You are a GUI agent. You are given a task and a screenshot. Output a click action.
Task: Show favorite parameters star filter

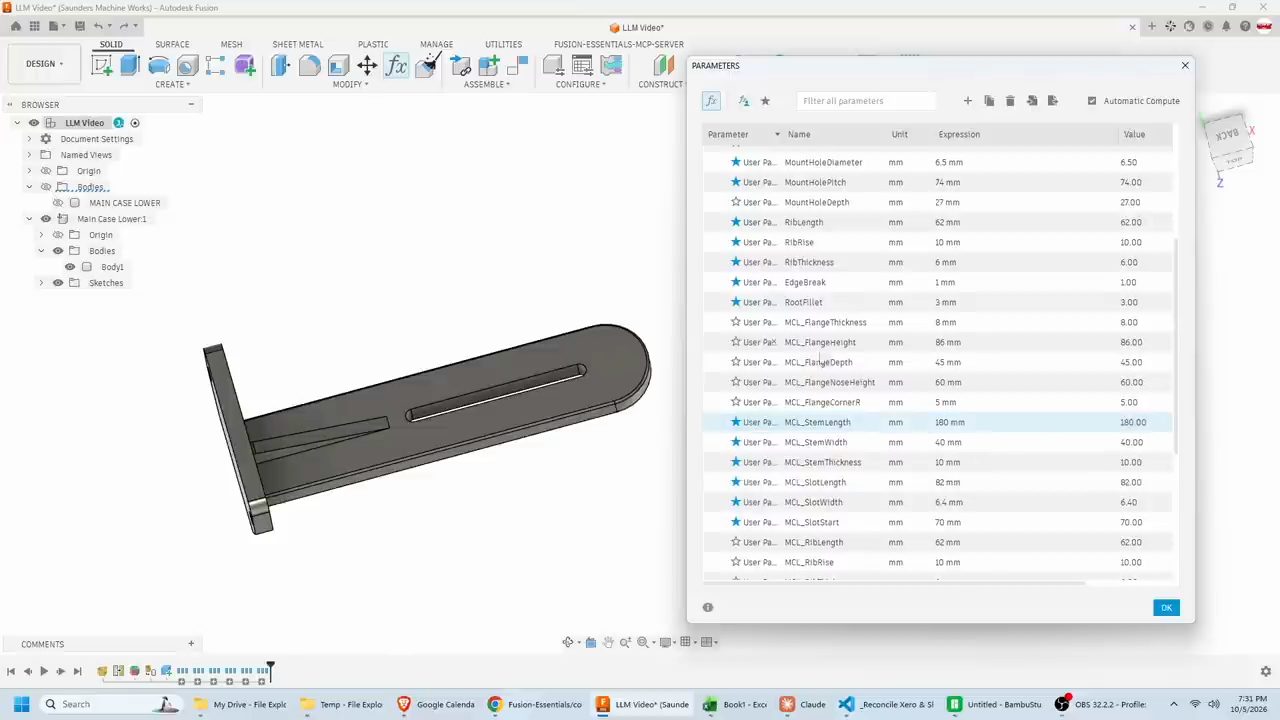[765, 101]
